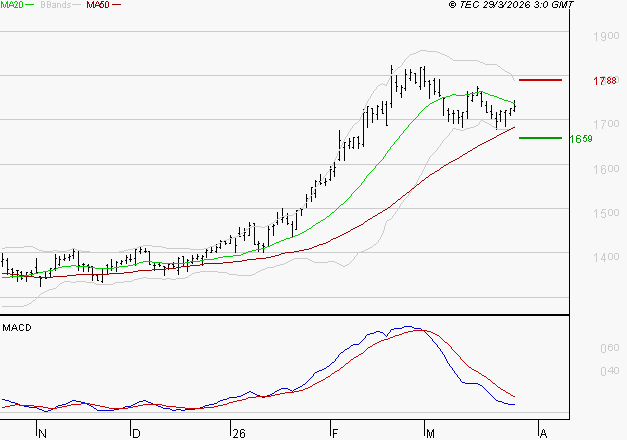Click the red resistance line at 1788
The height and width of the screenshot is (440, 627).
(540, 80)
